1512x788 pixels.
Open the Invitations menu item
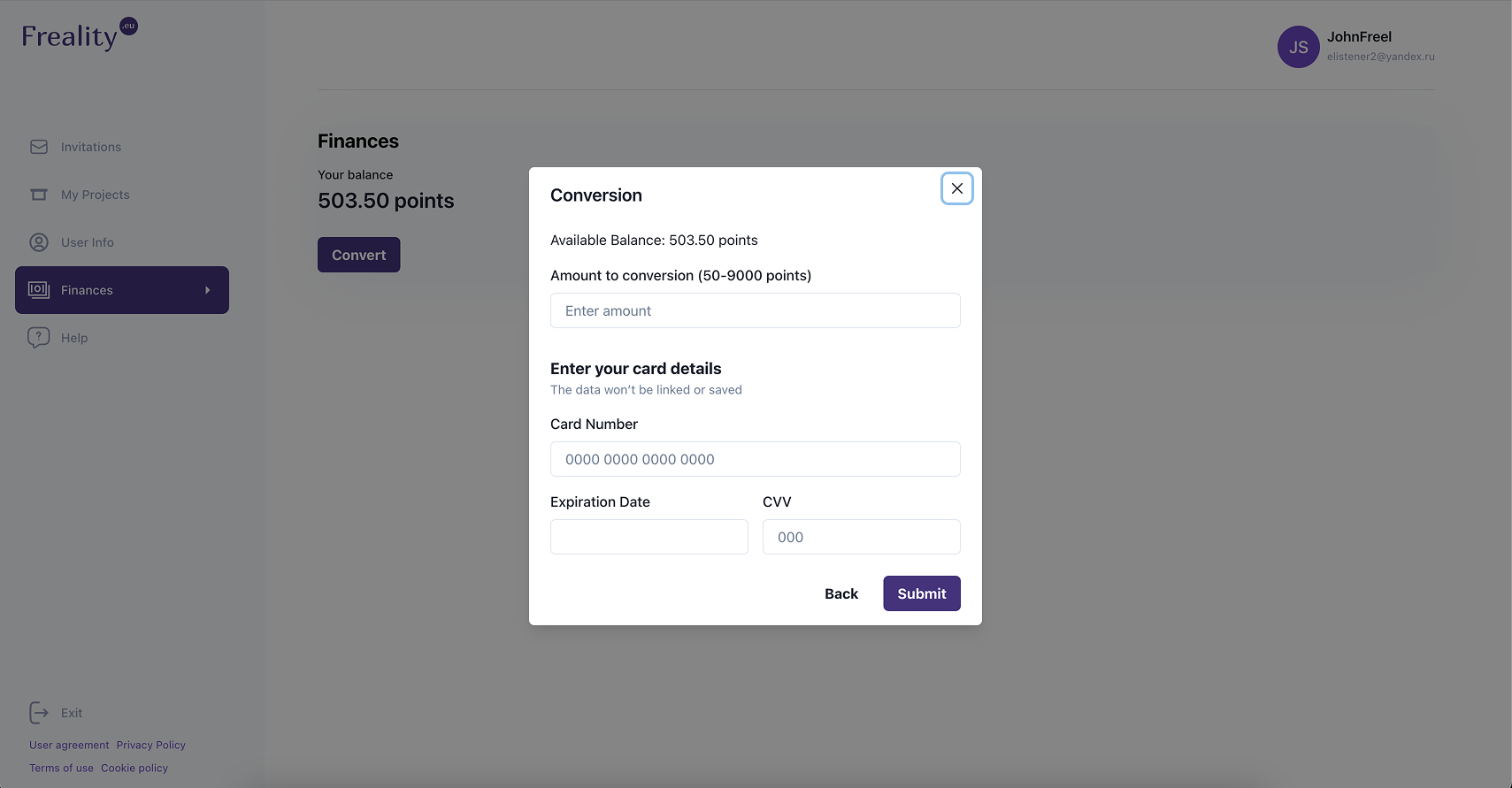click(91, 147)
